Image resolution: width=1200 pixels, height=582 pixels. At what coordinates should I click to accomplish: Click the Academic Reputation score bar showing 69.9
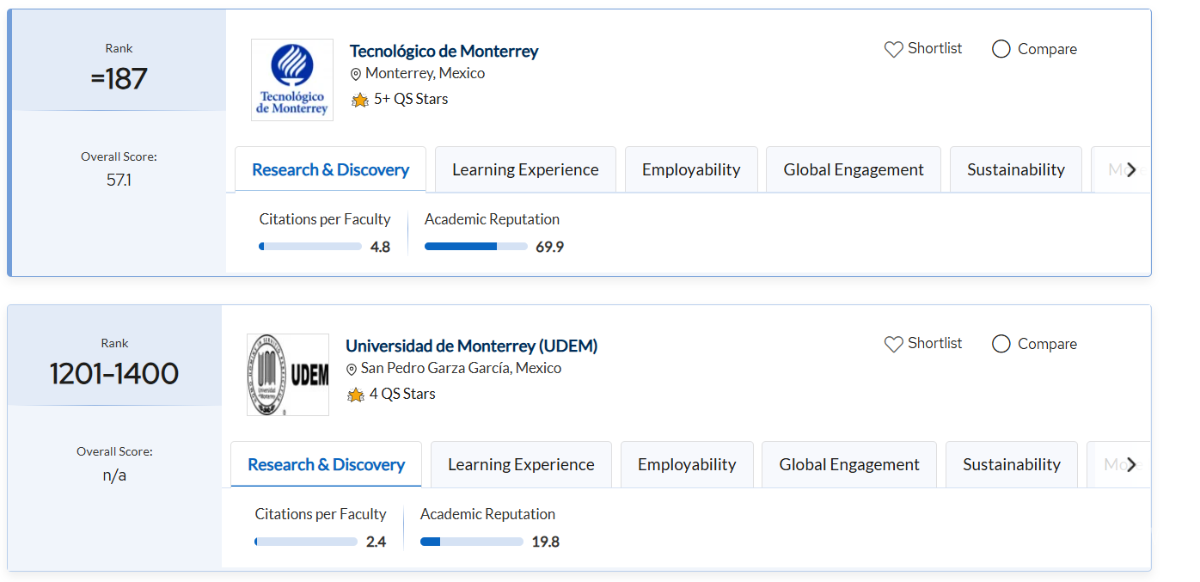(x=475, y=245)
